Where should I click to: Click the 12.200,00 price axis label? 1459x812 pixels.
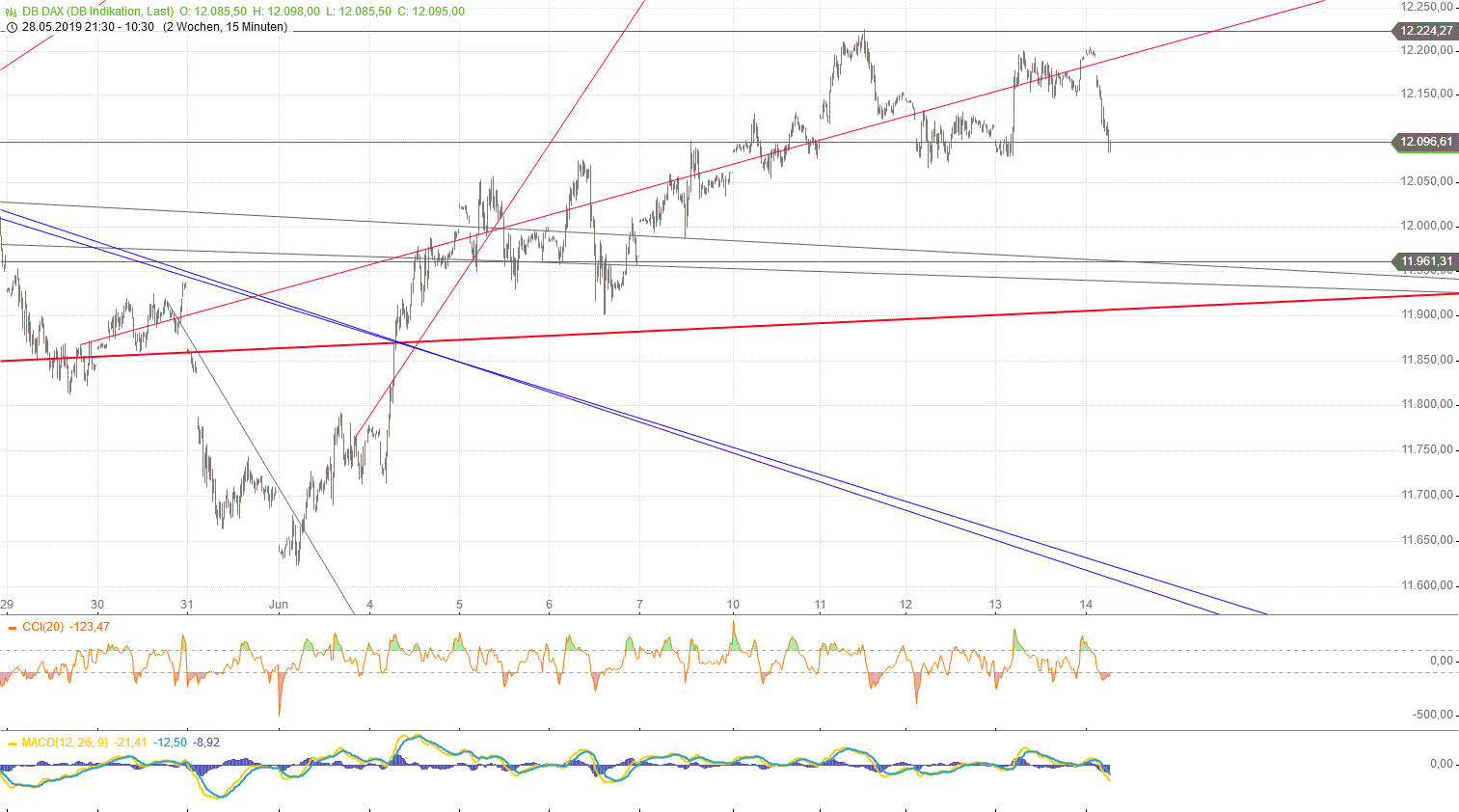[x=1426, y=49]
